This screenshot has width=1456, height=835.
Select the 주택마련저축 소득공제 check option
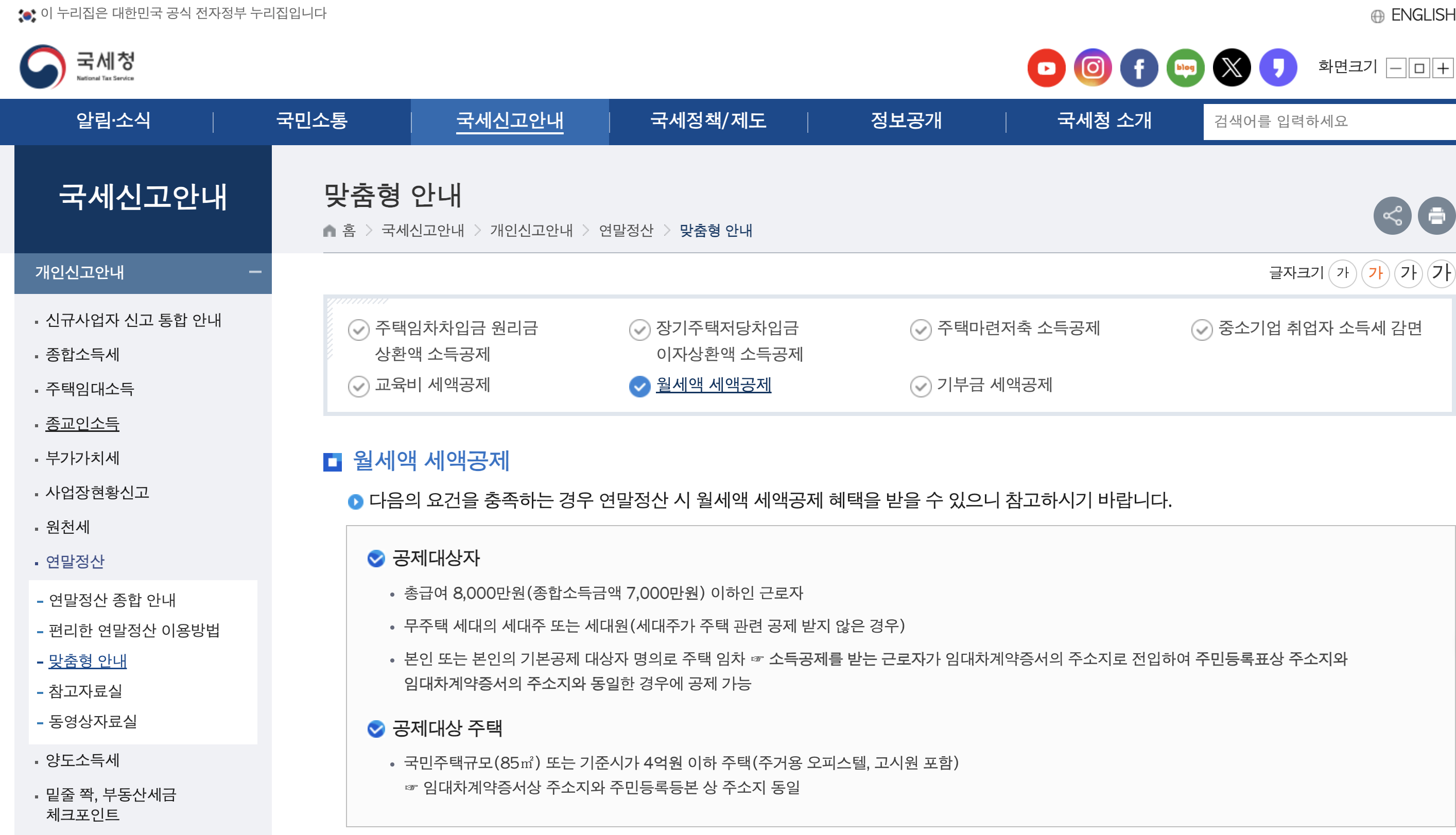(x=1018, y=328)
